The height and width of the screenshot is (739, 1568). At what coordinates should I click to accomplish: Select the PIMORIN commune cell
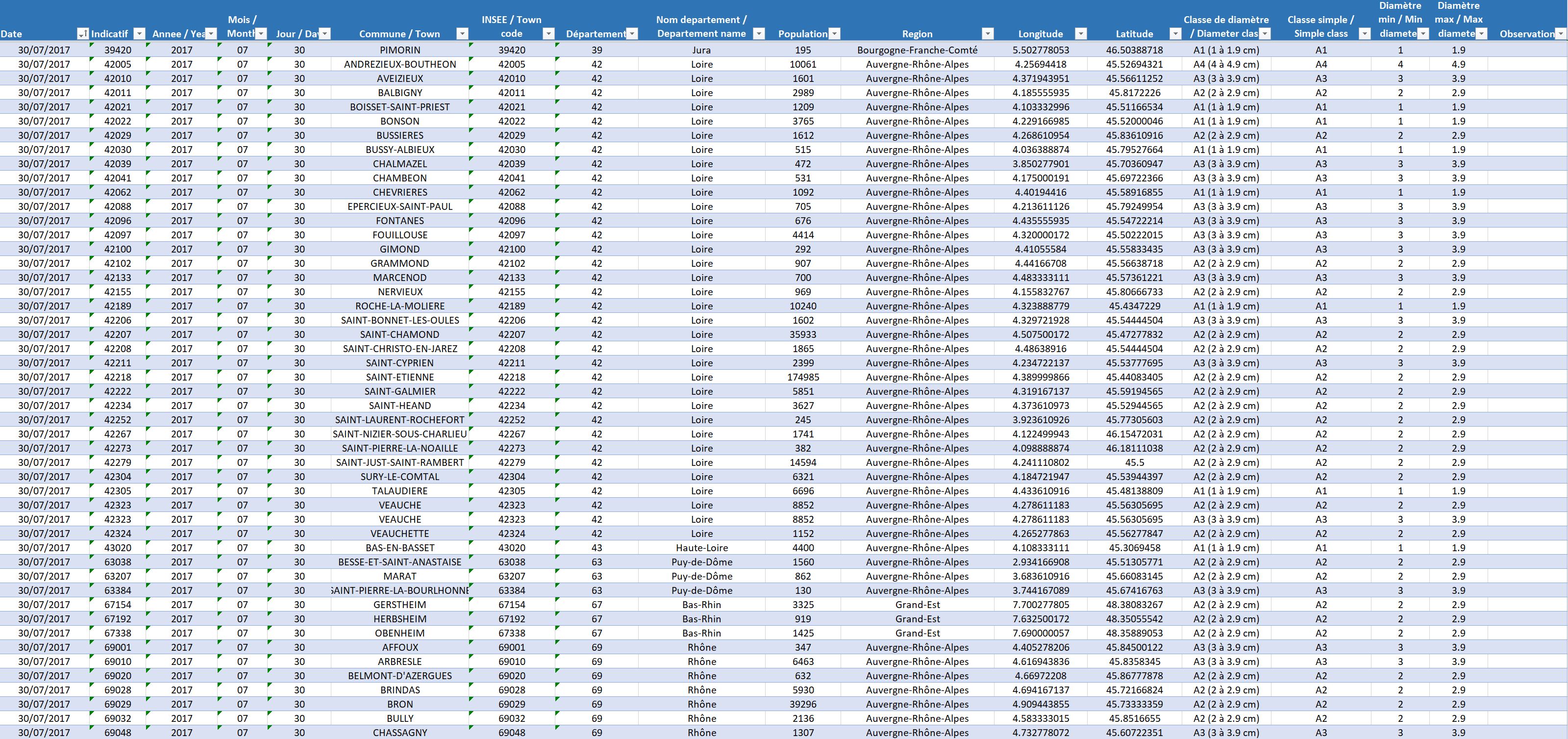coord(400,50)
